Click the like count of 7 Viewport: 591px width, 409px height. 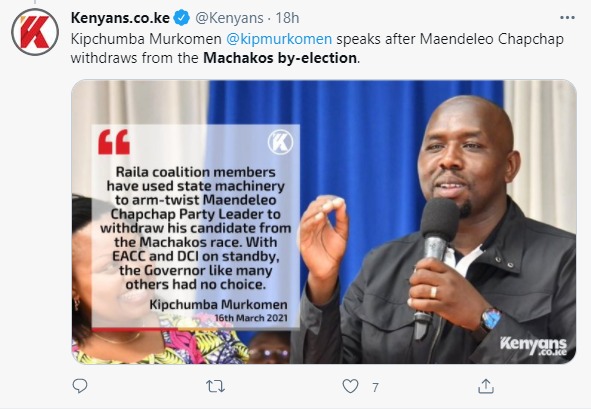375,387
